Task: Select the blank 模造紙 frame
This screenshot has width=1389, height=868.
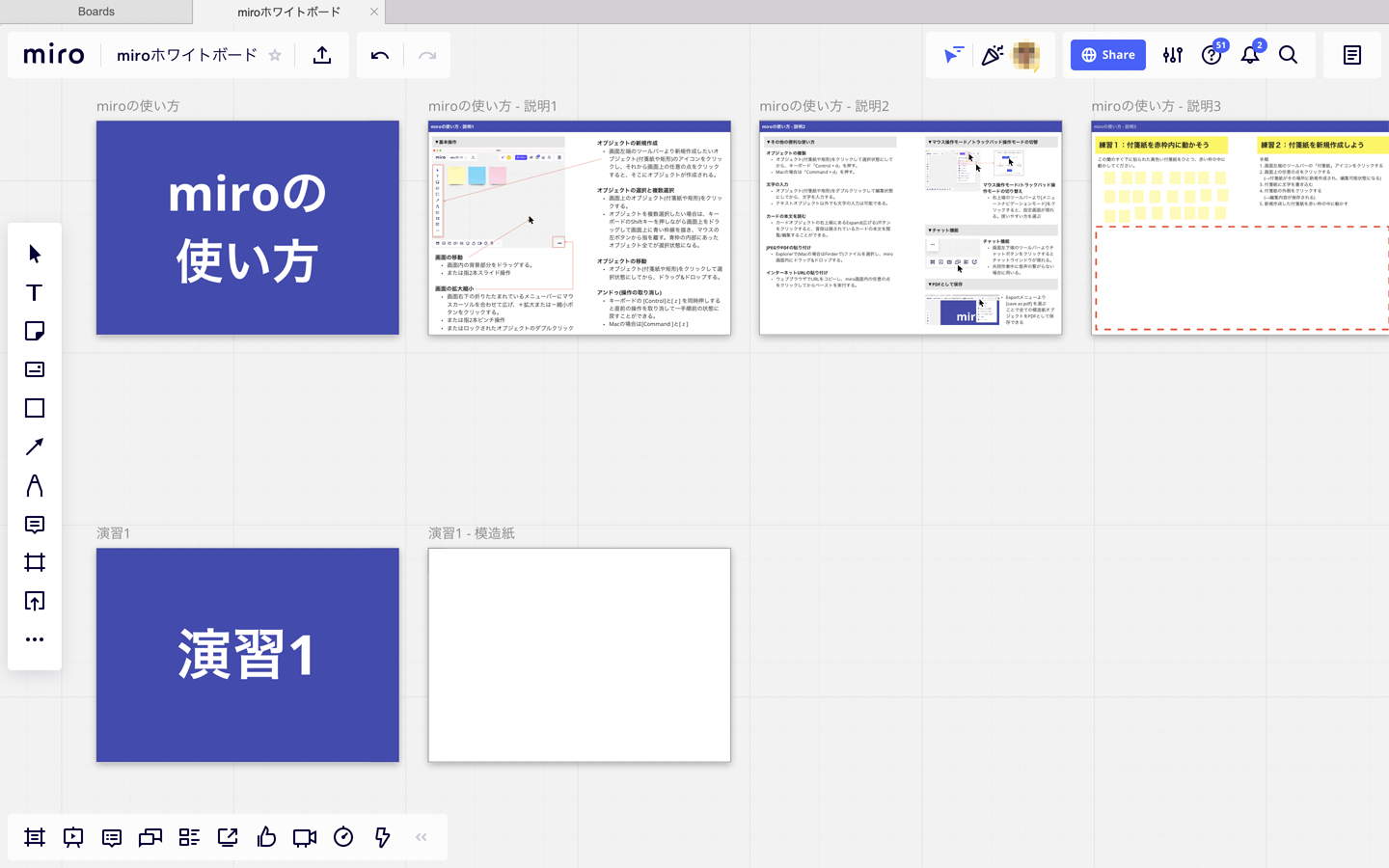Action: tap(580, 655)
